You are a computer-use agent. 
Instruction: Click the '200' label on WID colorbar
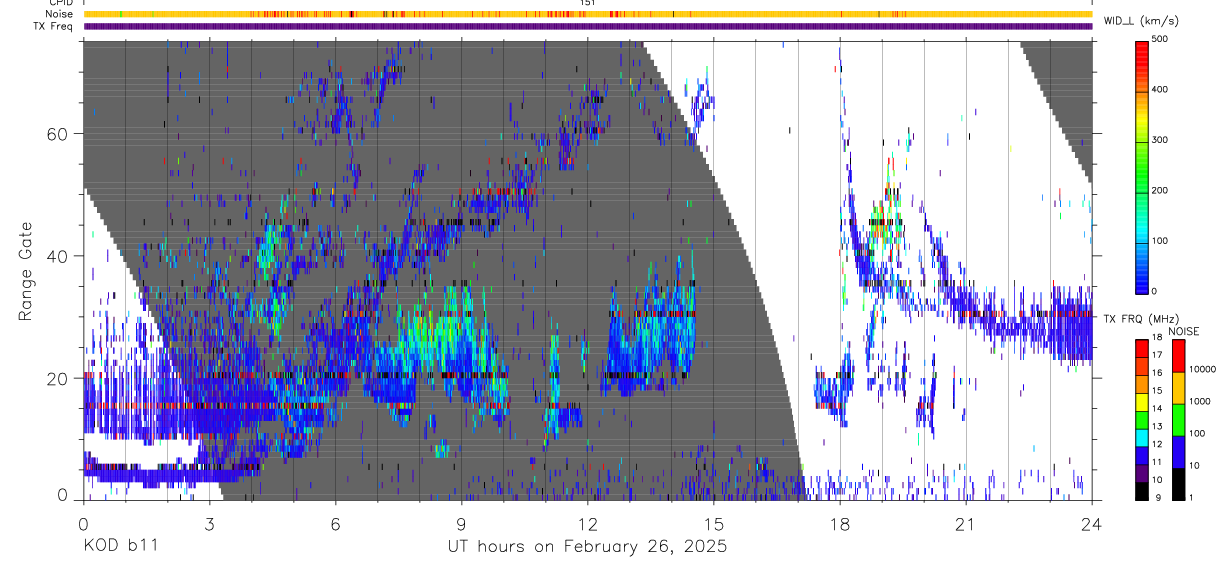1162,190
